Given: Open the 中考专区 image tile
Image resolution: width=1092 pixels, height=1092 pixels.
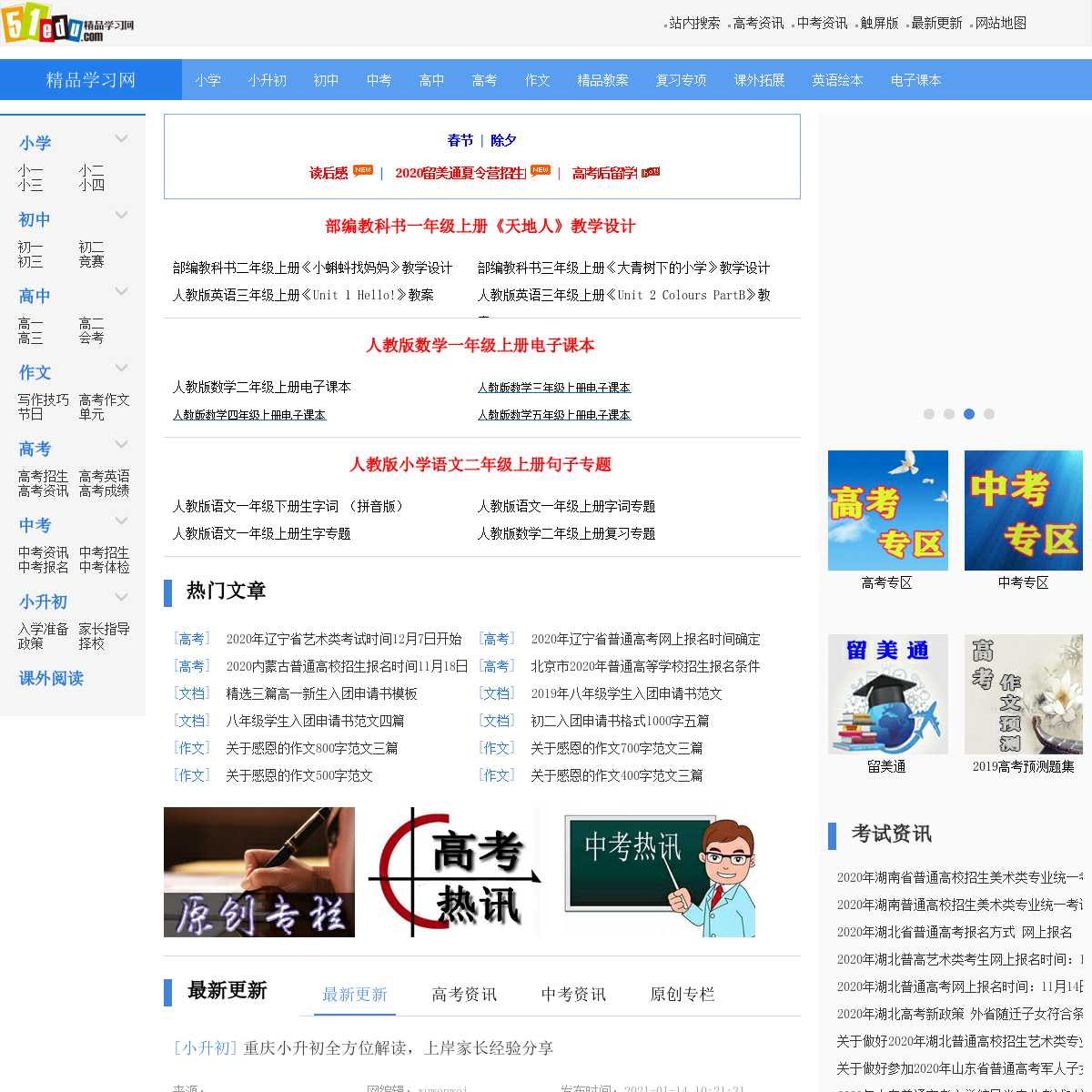Looking at the screenshot, I should 1023,510.
